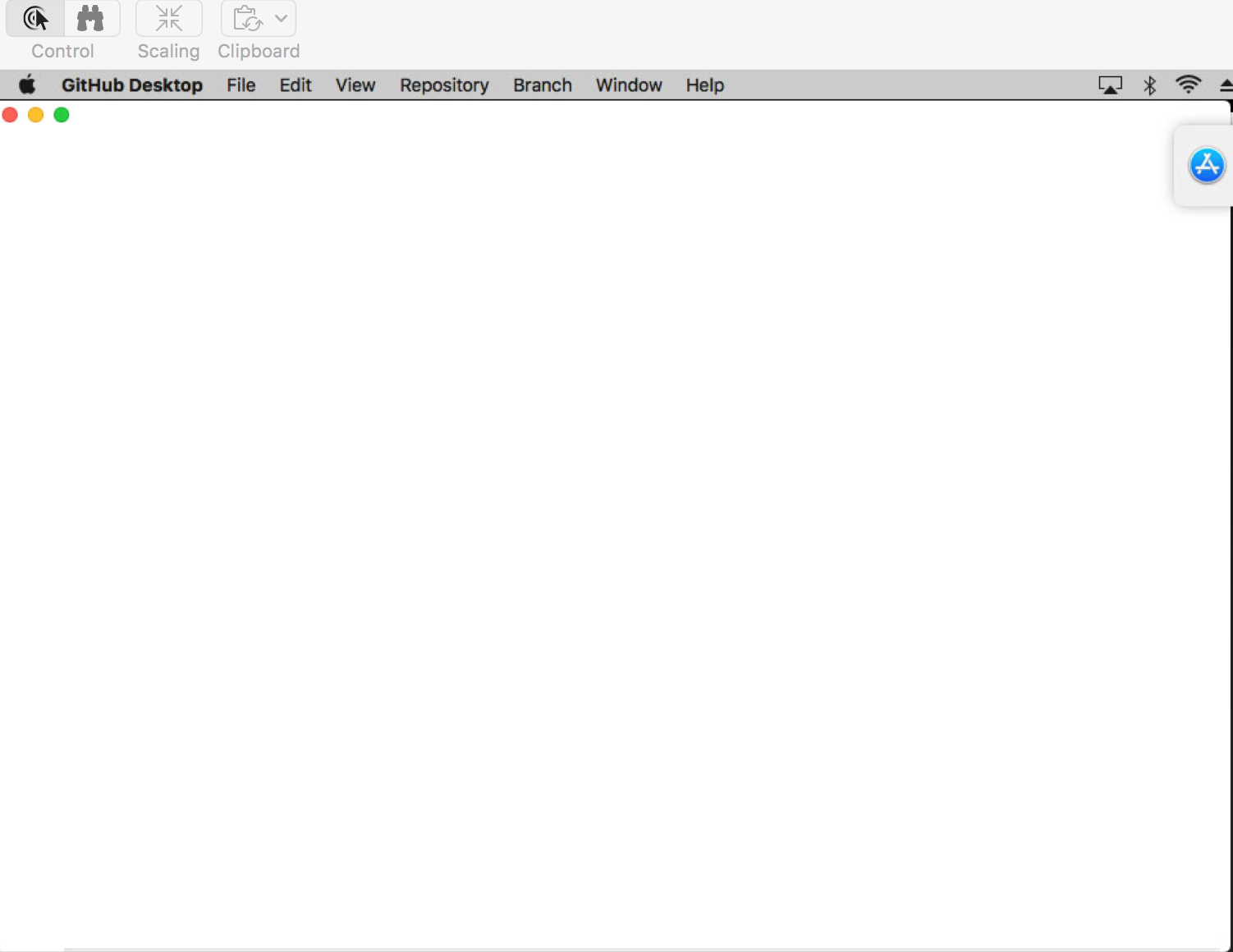
Task: Click the AirPlay display status icon
Action: [x=1110, y=85]
